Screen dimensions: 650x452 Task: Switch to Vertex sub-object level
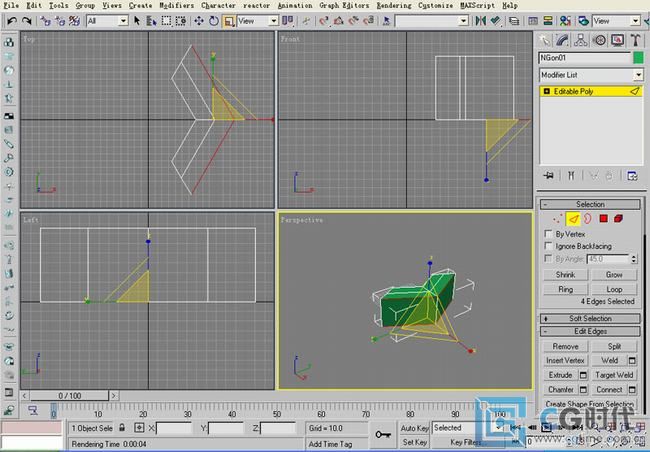pos(558,219)
